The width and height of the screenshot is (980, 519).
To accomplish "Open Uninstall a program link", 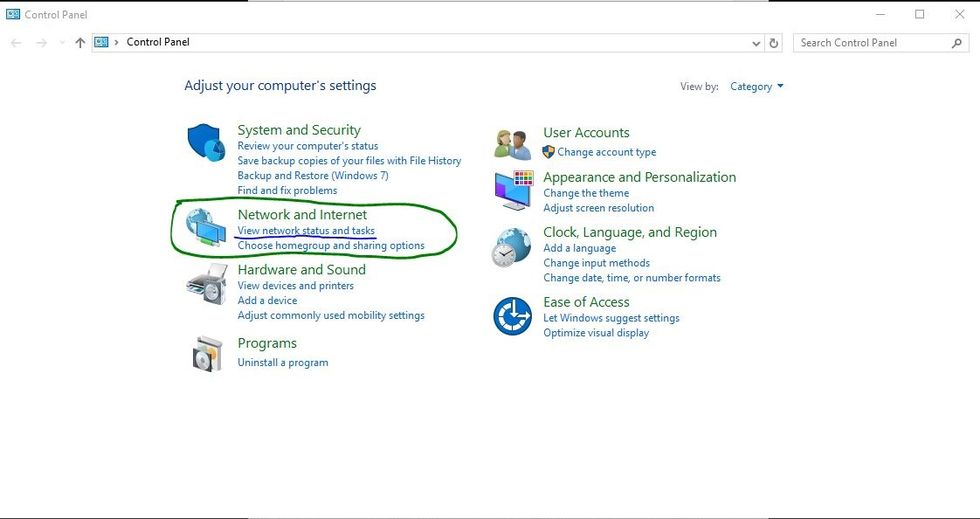I will (x=283, y=363).
